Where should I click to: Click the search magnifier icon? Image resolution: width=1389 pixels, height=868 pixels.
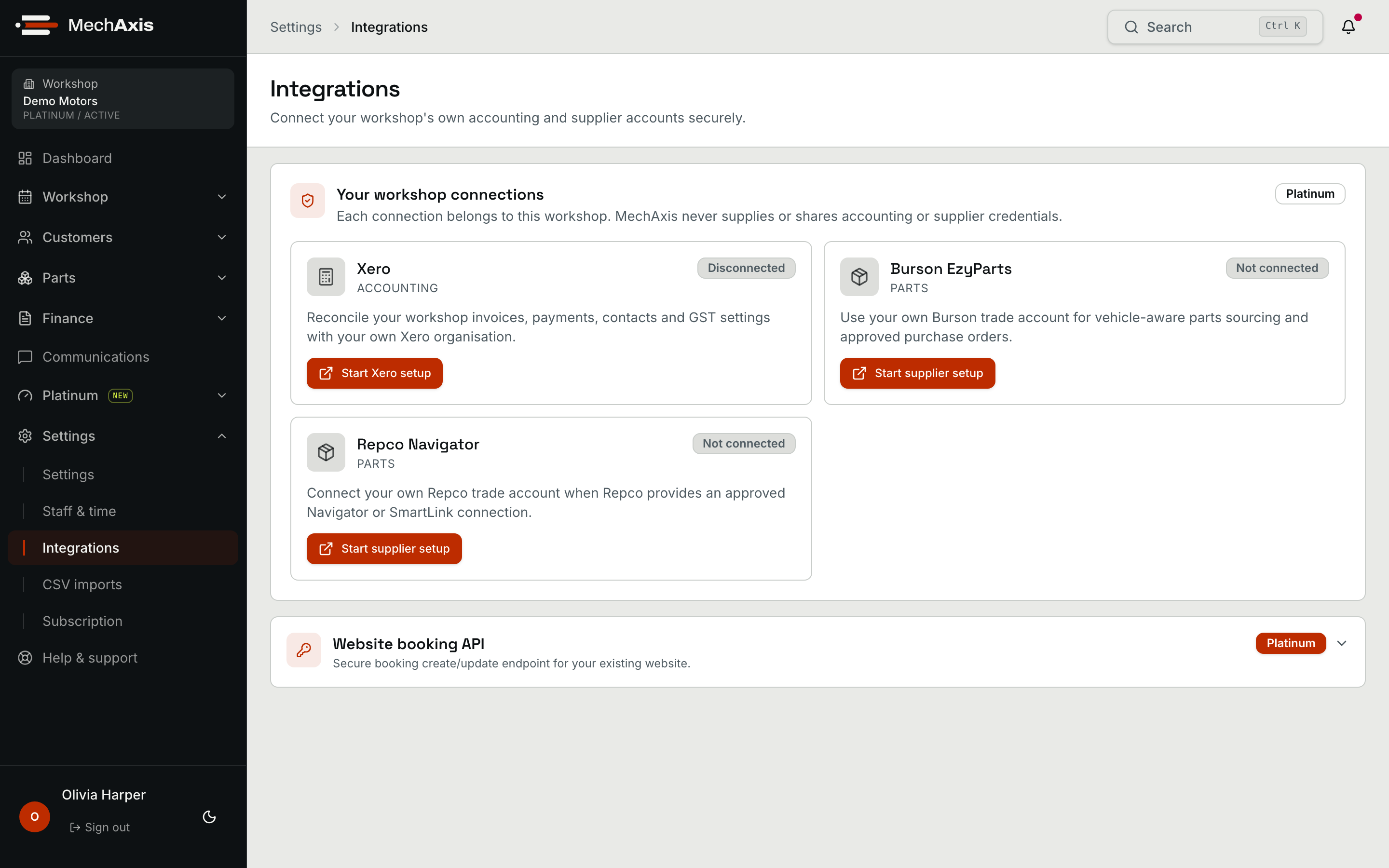tap(1130, 27)
